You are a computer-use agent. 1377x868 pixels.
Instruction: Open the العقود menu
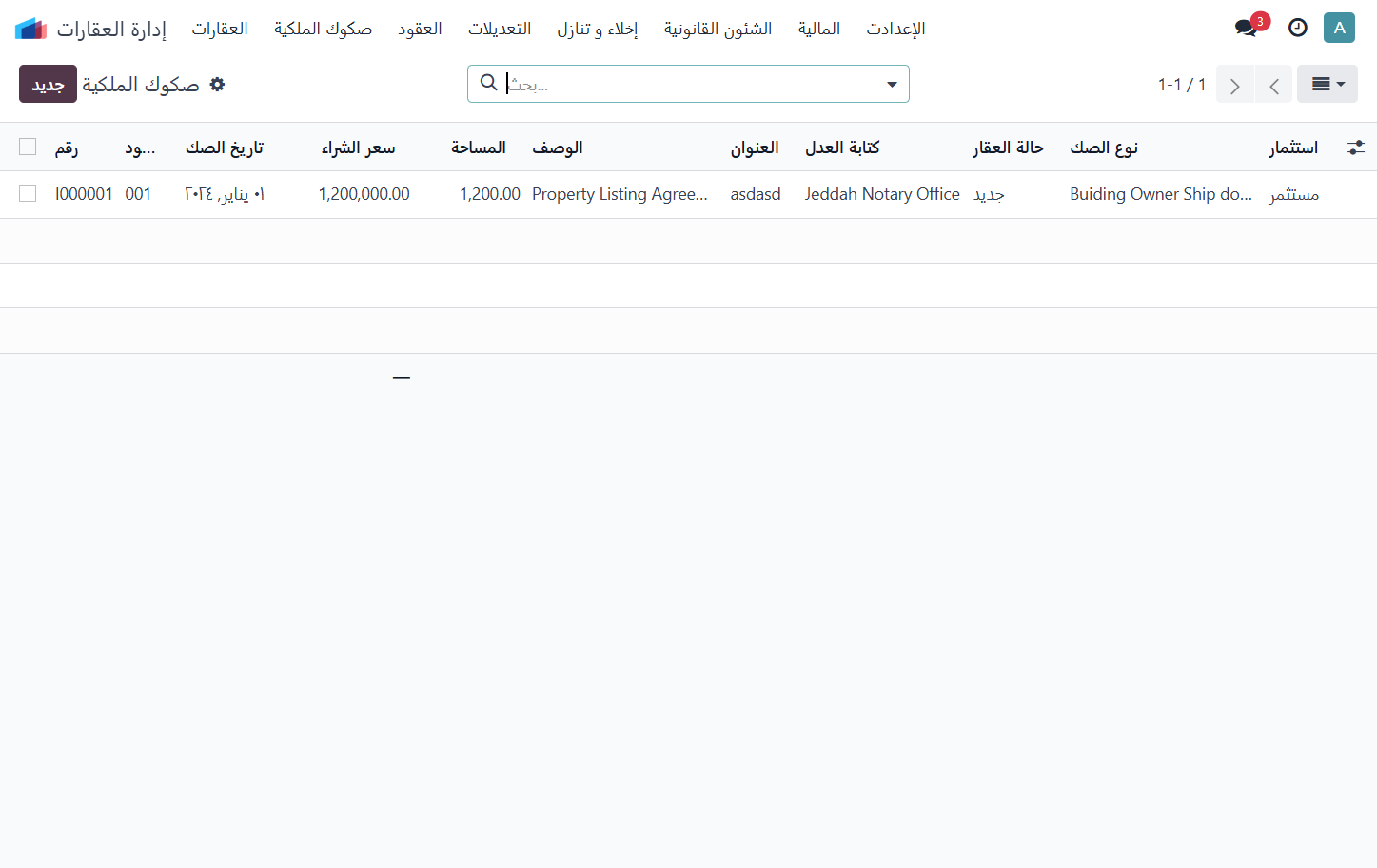click(420, 29)
